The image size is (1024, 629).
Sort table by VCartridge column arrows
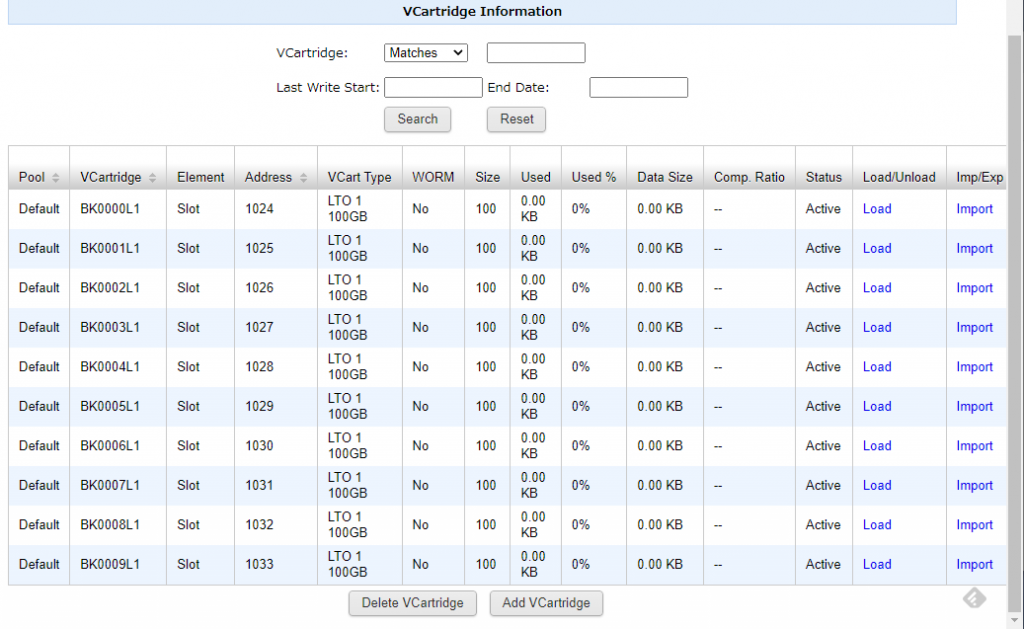click(x=152, y=178)
